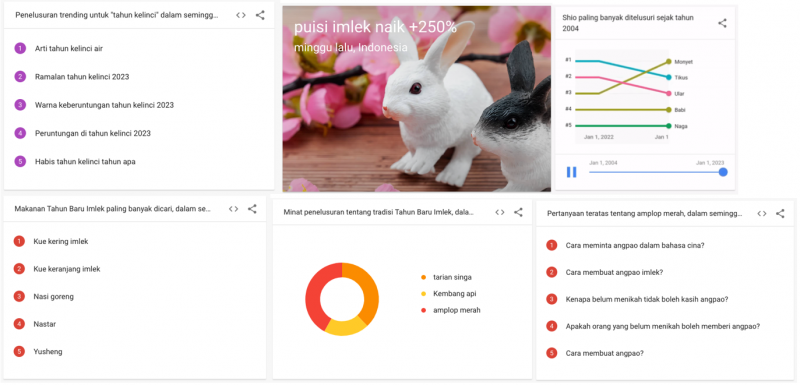Viewport: 800px width, 385px height.
Task: Select 'Ramalan tahun kelinci 2023' entry
Action: 82,77
